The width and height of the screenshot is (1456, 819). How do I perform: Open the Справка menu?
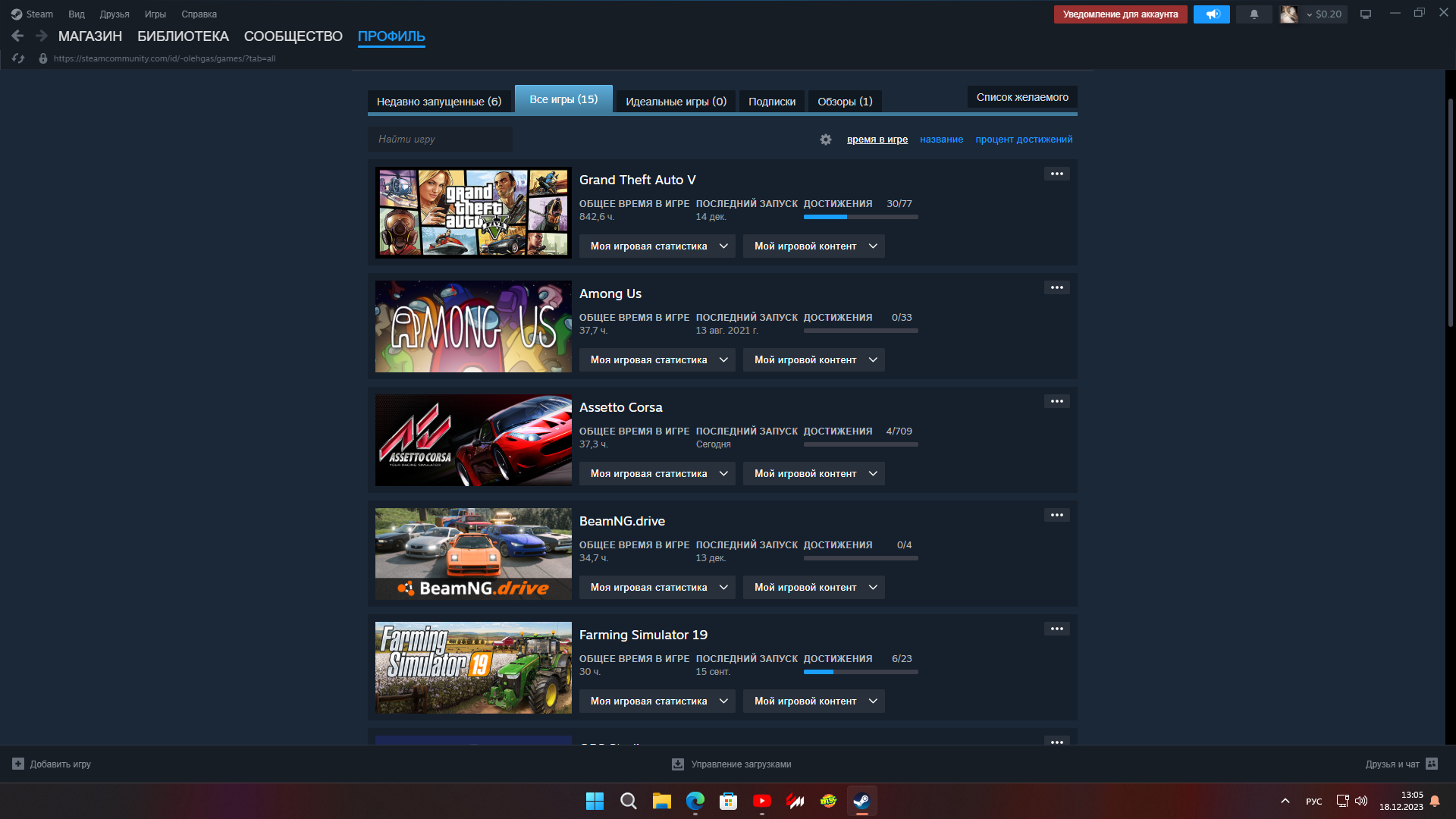click(x=199, y=14)
